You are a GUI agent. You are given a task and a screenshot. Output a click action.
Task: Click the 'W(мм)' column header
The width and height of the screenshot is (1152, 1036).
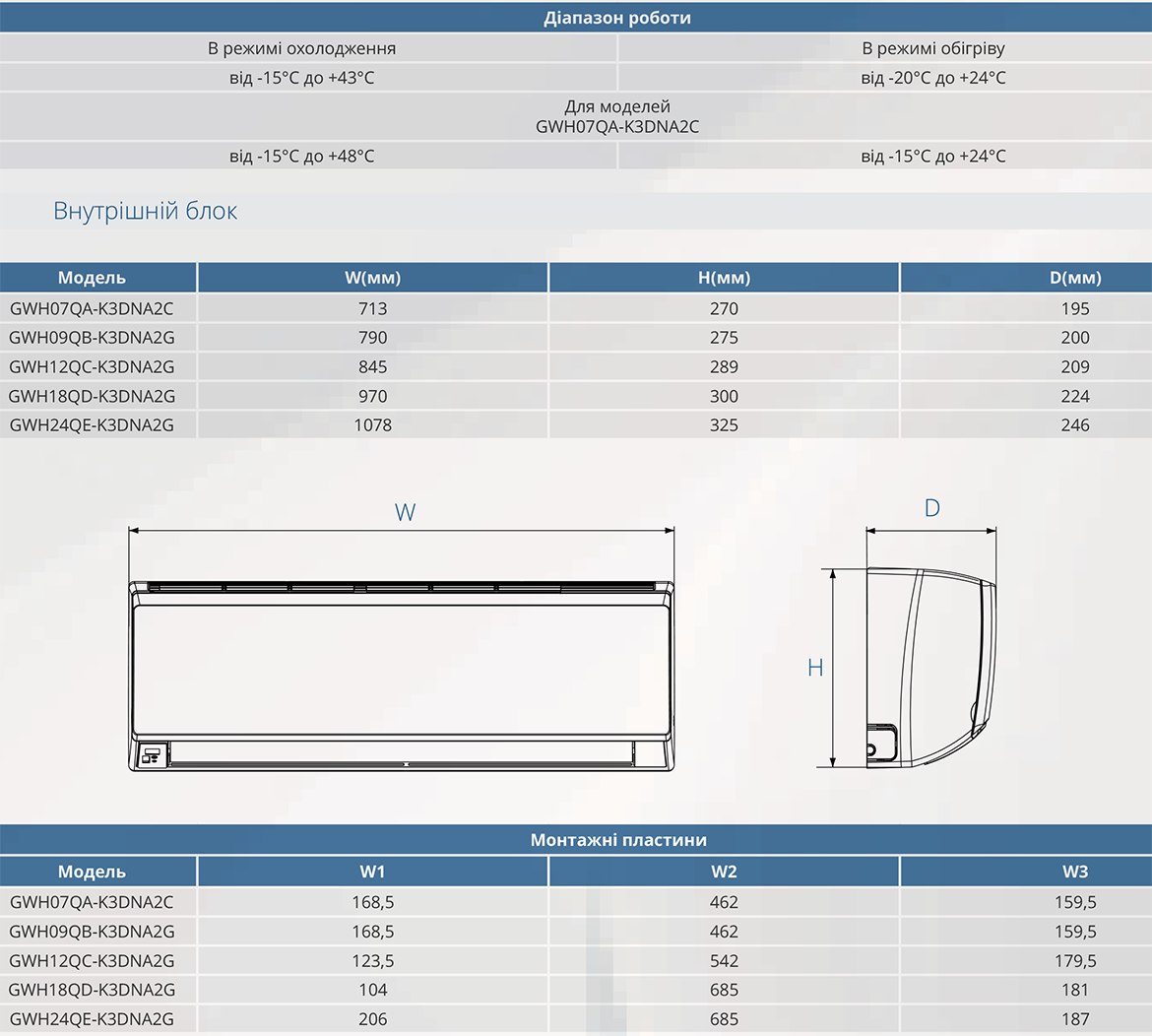point(372,278)
